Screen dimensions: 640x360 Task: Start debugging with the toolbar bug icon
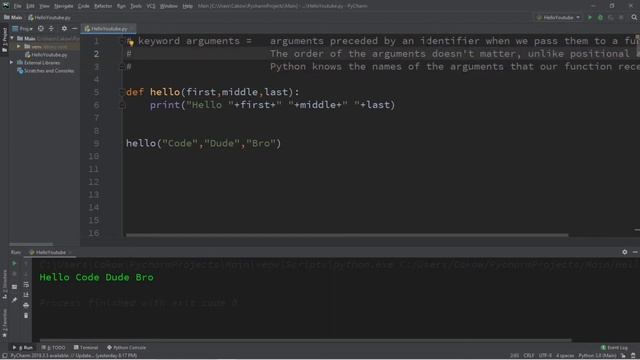coord(600,18)
